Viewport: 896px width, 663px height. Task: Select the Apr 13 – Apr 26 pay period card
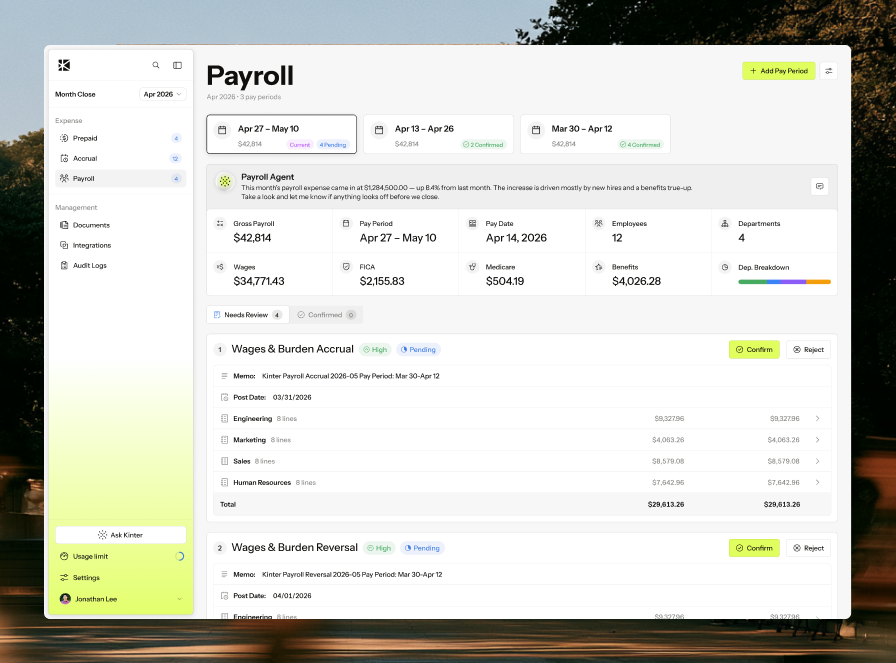(x=438, y=134)
